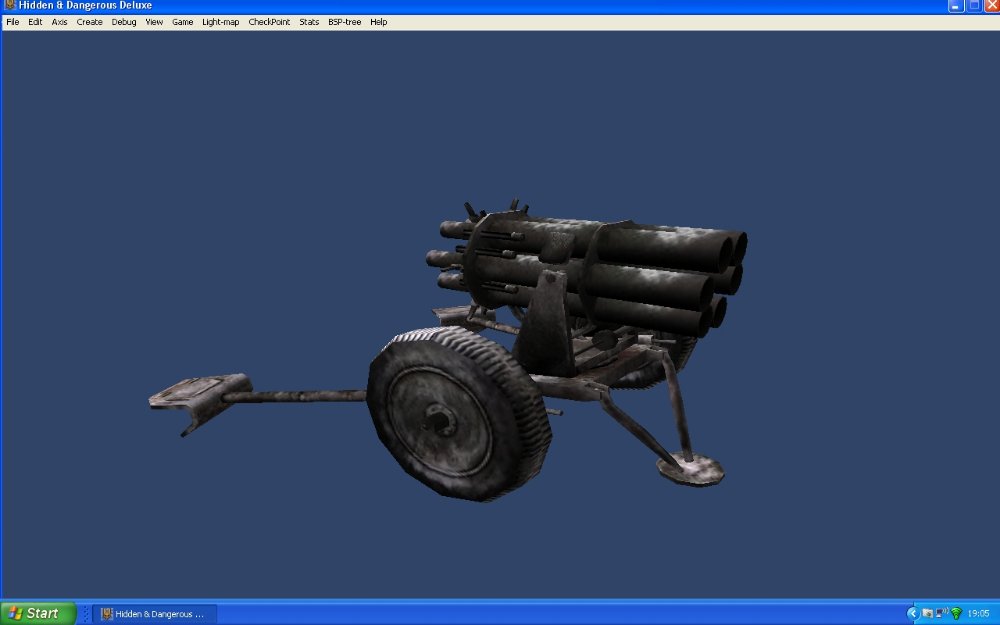The image size is (1000, 625).
Task: Maximize the Hidden & Dangerous Deluxe window
Action: point(974,6)
